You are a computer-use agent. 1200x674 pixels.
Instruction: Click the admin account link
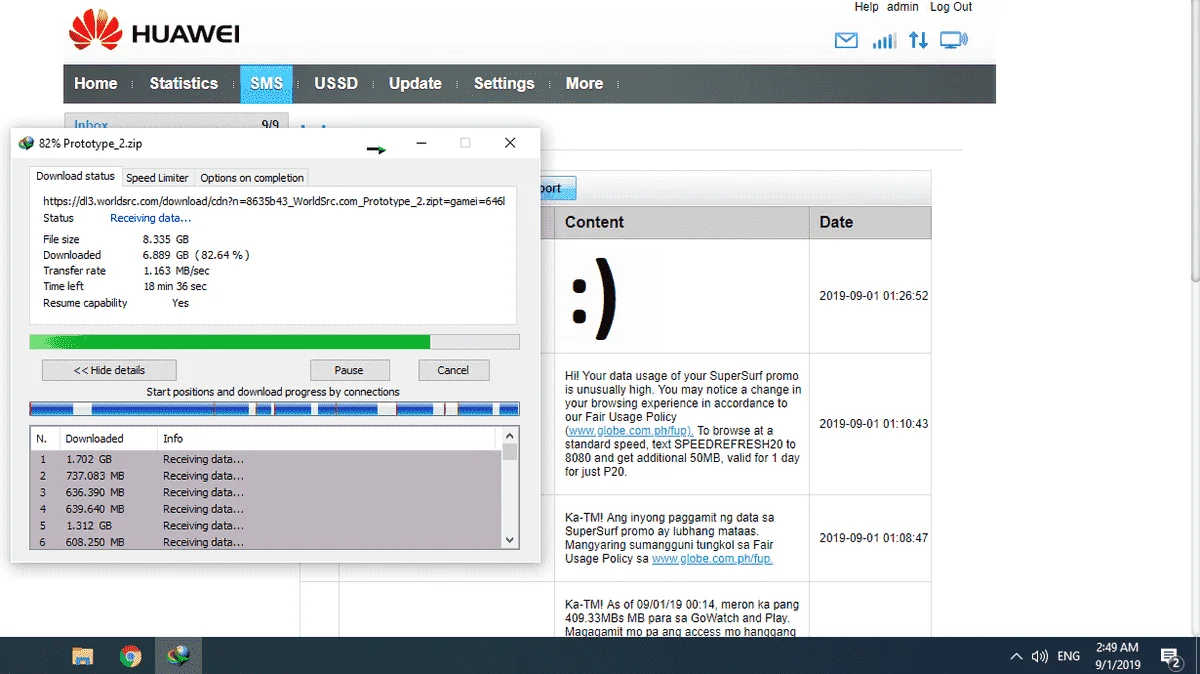tap(903, 7)
